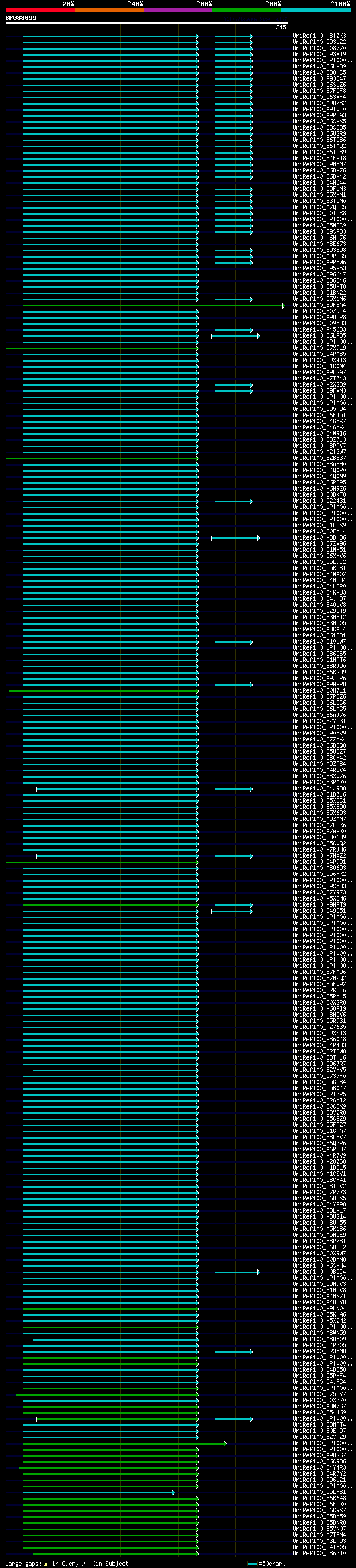Image resolution: width=356 pixels, height=1568 pixels.
Task: Select hit label UniRef100_B6TAQ2
Action: [x=319, y=146]
